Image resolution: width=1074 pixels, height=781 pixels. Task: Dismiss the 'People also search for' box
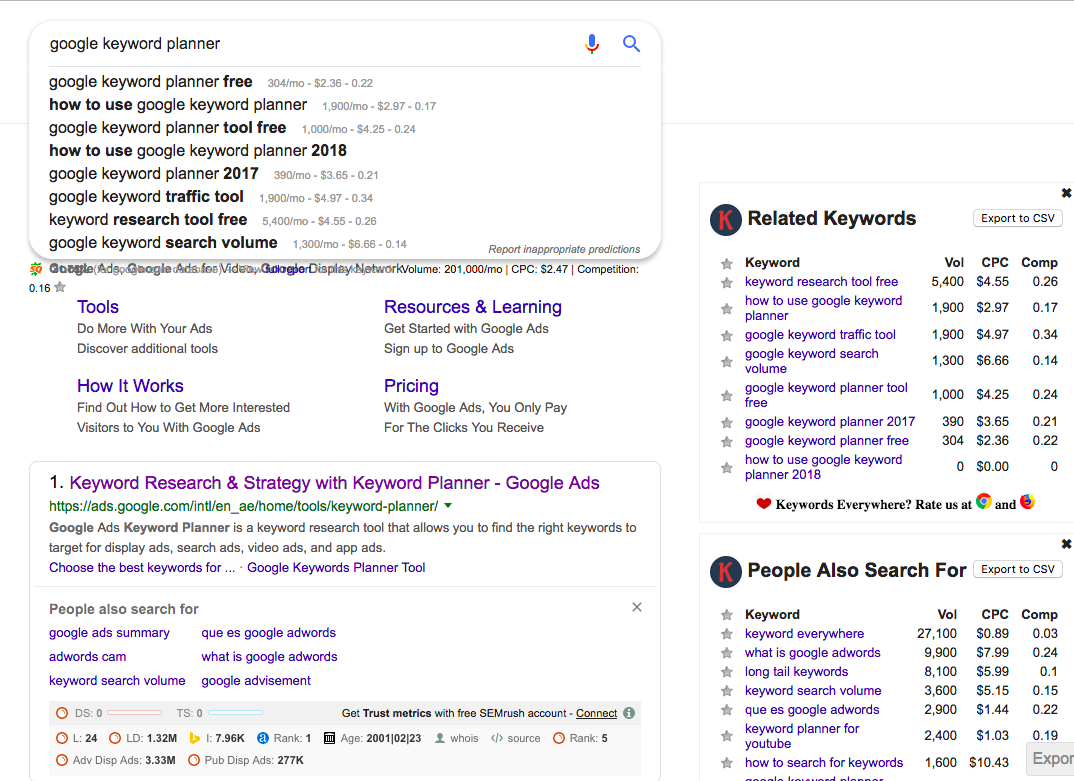coord(637,607)
